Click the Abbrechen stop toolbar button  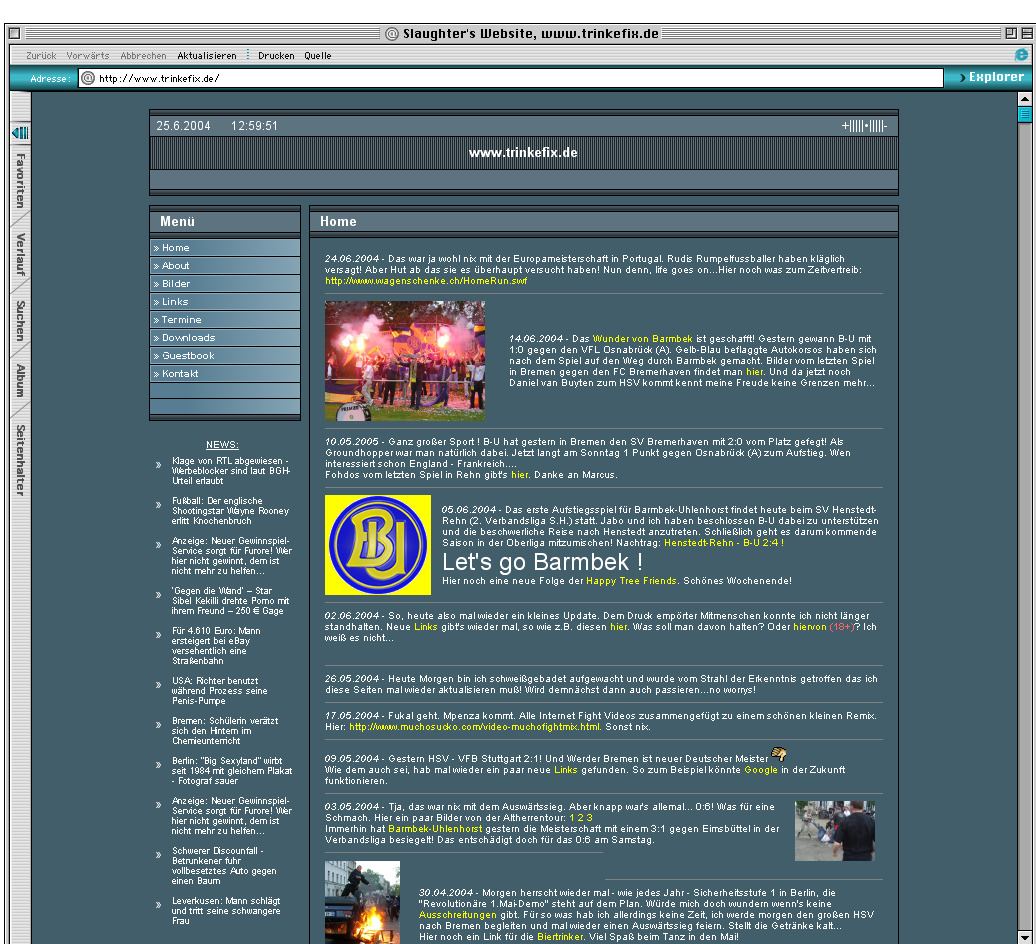point(143,55)
